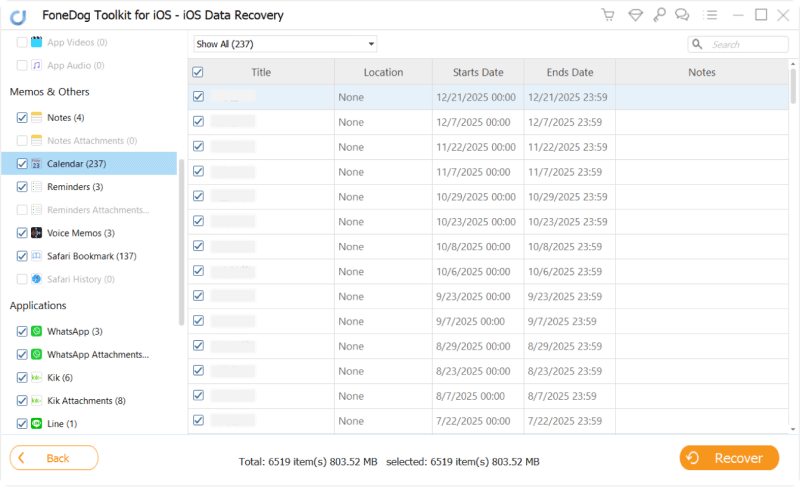Uncheck the 7/22/2025 event row checkbox
This screenshot has width=800, height=487.
(x=198, y=420)
